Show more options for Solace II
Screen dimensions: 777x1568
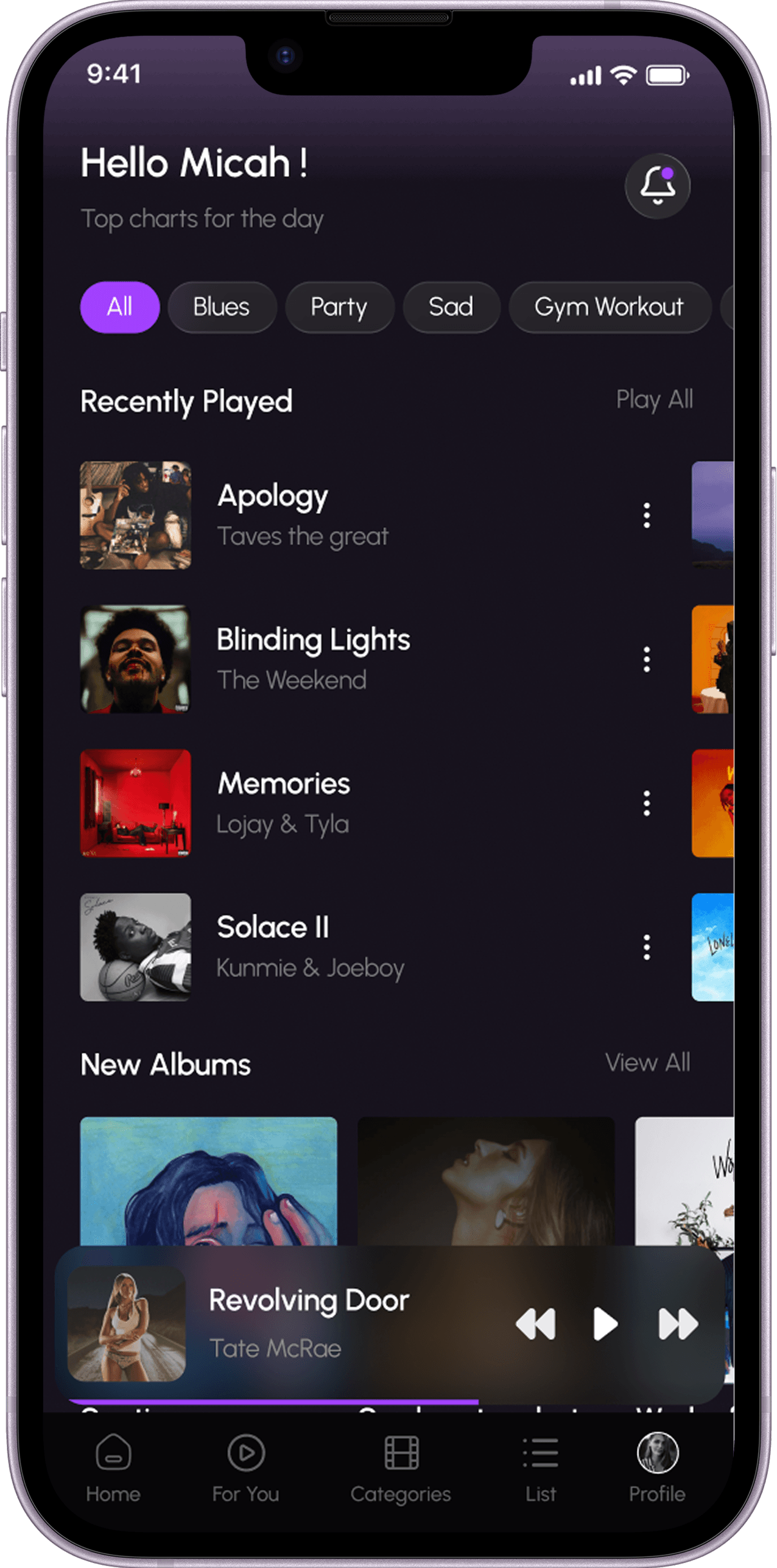pyautogui.click(x=647, y=947)
